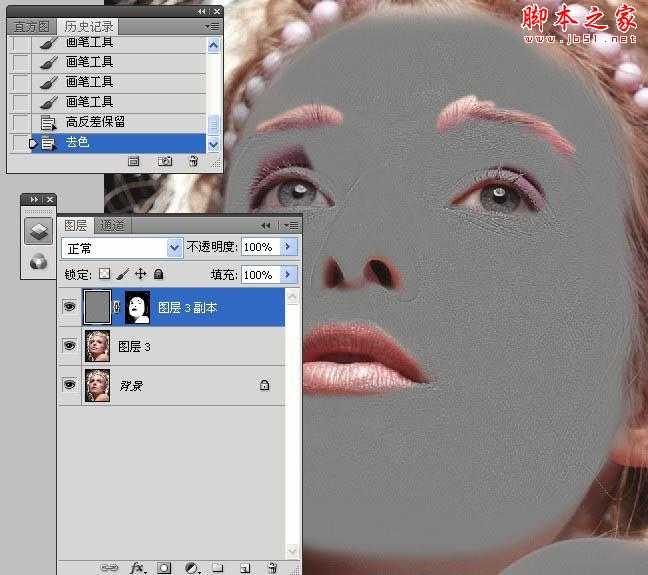648x575 pixels.
Task: Collapse the History panel with double arrows
Action: click(202, 12)
